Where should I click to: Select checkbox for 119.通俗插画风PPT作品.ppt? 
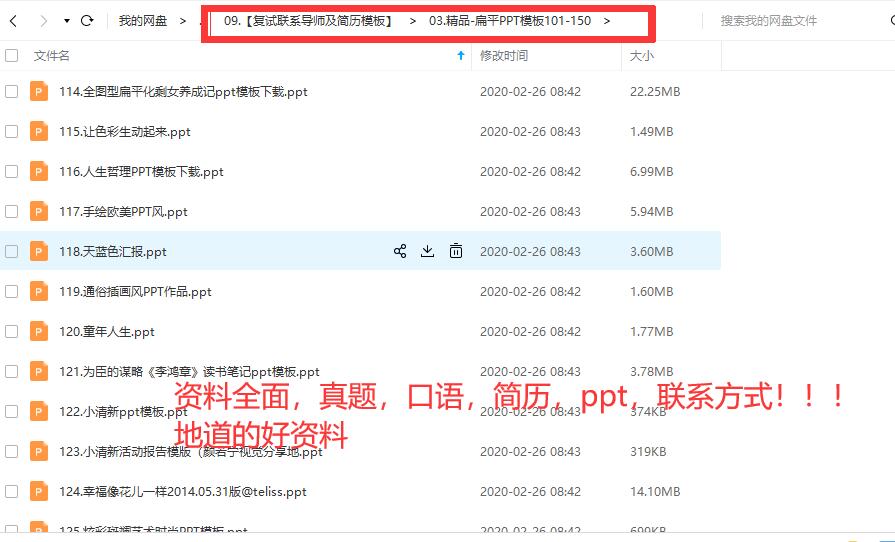(x=12, y=291)
